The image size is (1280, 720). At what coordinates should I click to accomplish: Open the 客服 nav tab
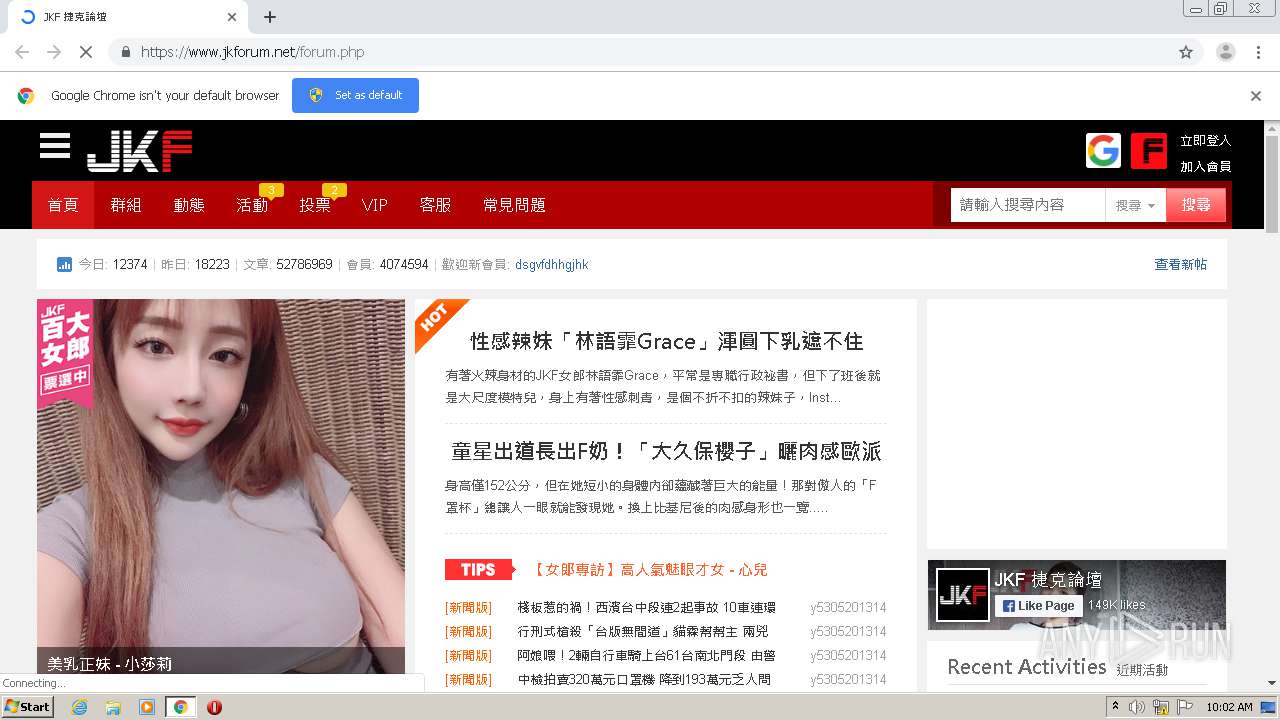[435, 205]
